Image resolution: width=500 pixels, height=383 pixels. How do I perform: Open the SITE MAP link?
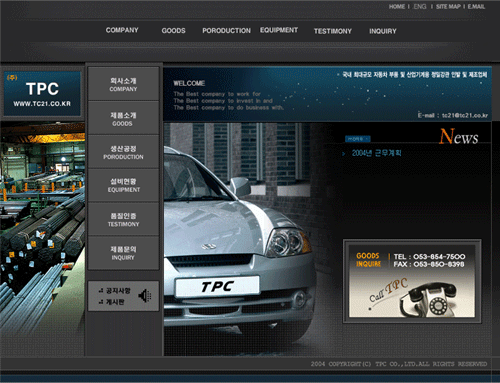pyautogui.click(x=448, y=7)
